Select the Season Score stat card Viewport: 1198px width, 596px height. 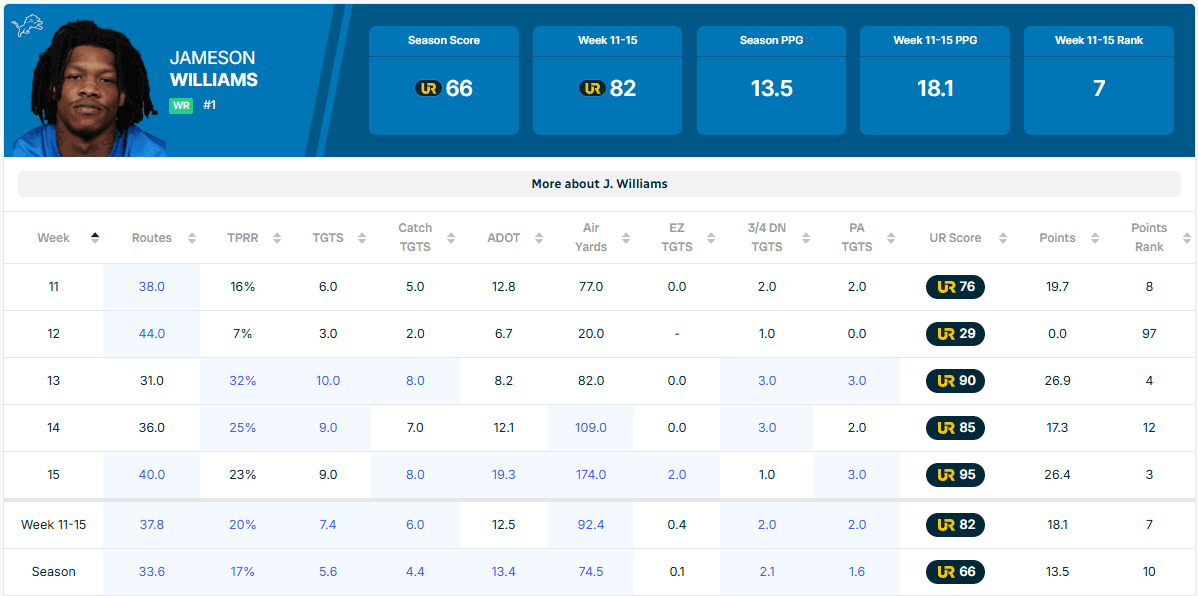click(x=444, y=80)
